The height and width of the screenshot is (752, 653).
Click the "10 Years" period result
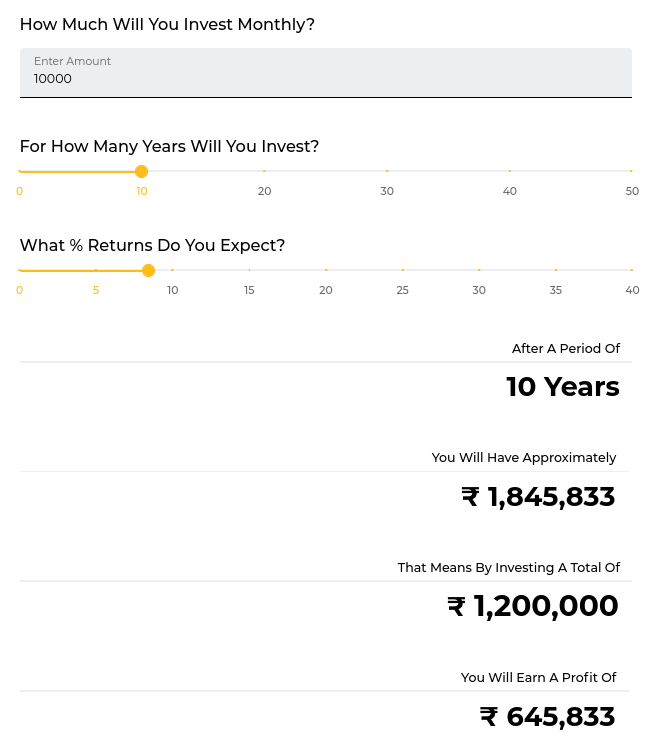coord(562,387)
